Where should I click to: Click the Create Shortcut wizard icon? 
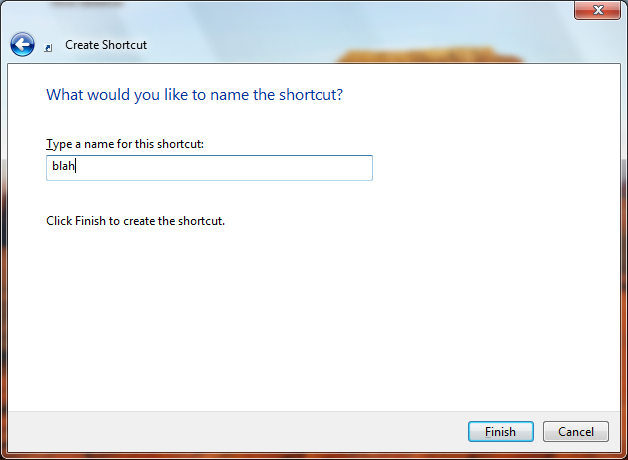(x=48, y=48)
